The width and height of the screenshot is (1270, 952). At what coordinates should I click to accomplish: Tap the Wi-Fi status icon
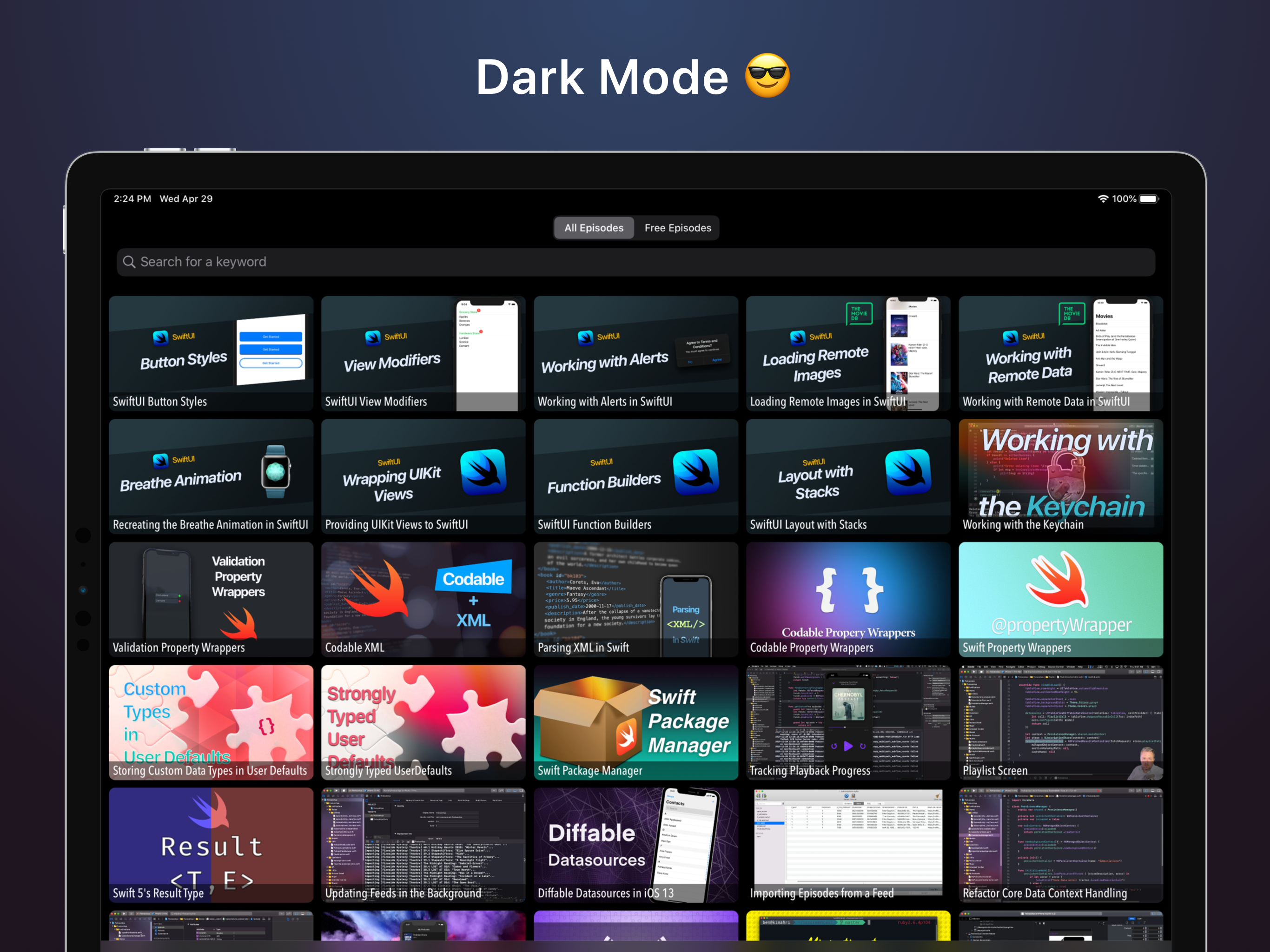click(x=1103, y=198)
